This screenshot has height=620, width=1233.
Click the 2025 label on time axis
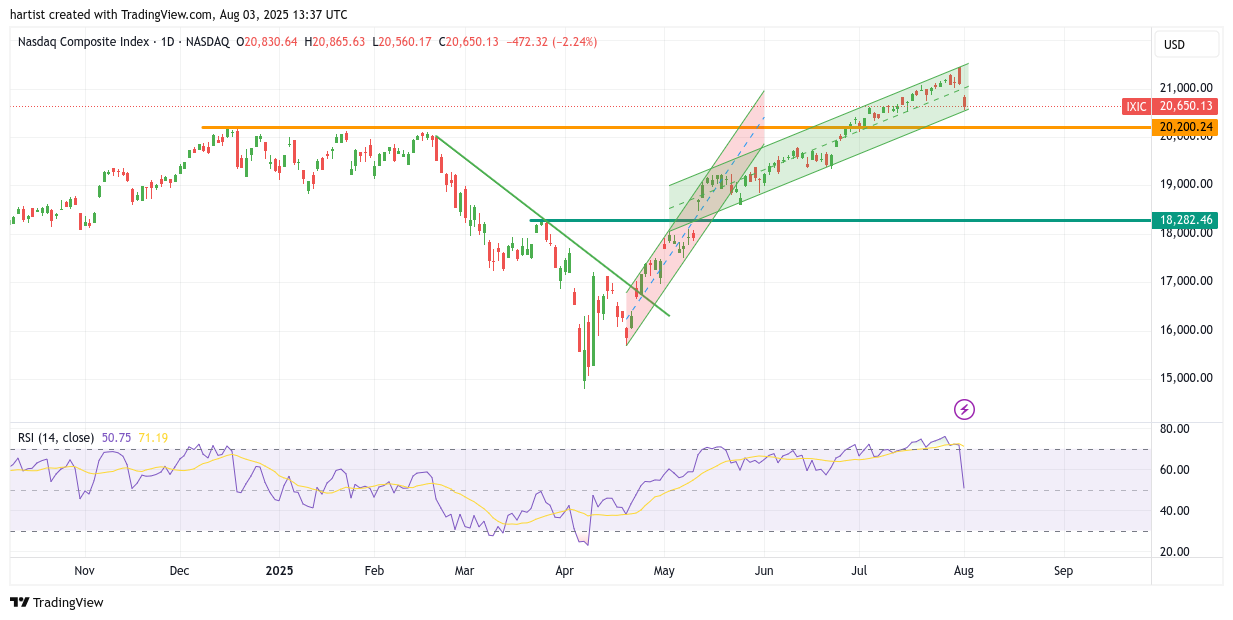click(x=279, y=571)
